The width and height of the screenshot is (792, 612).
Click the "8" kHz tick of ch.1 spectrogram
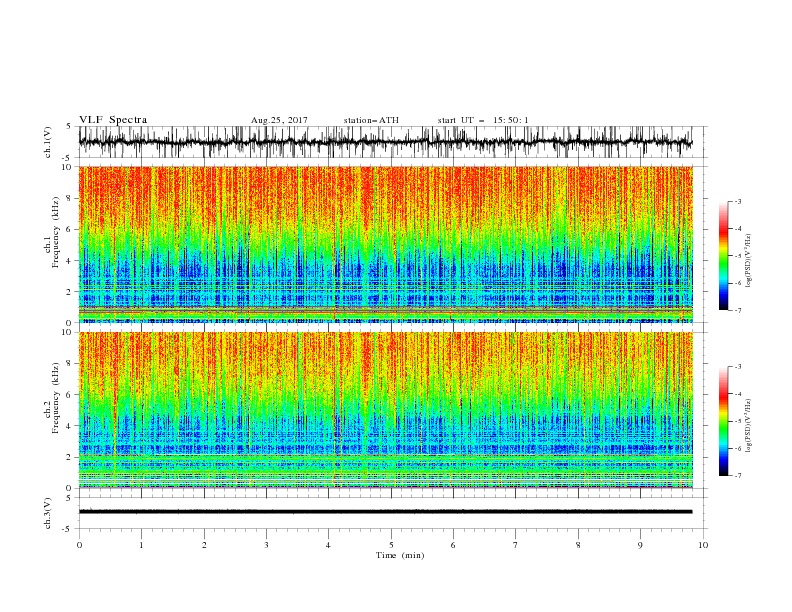click(70, 198)
